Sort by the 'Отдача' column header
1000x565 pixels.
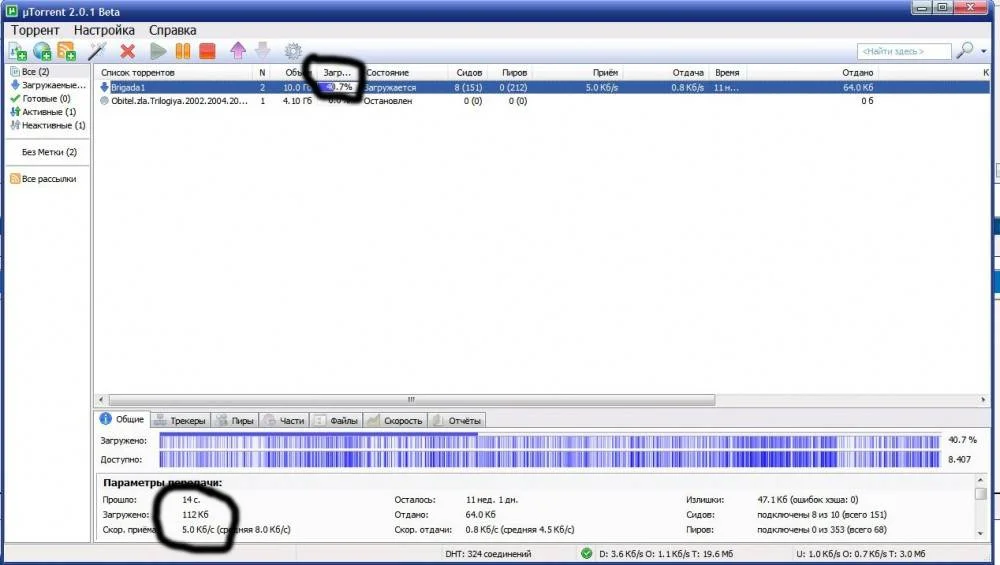[x=688, y=73]
